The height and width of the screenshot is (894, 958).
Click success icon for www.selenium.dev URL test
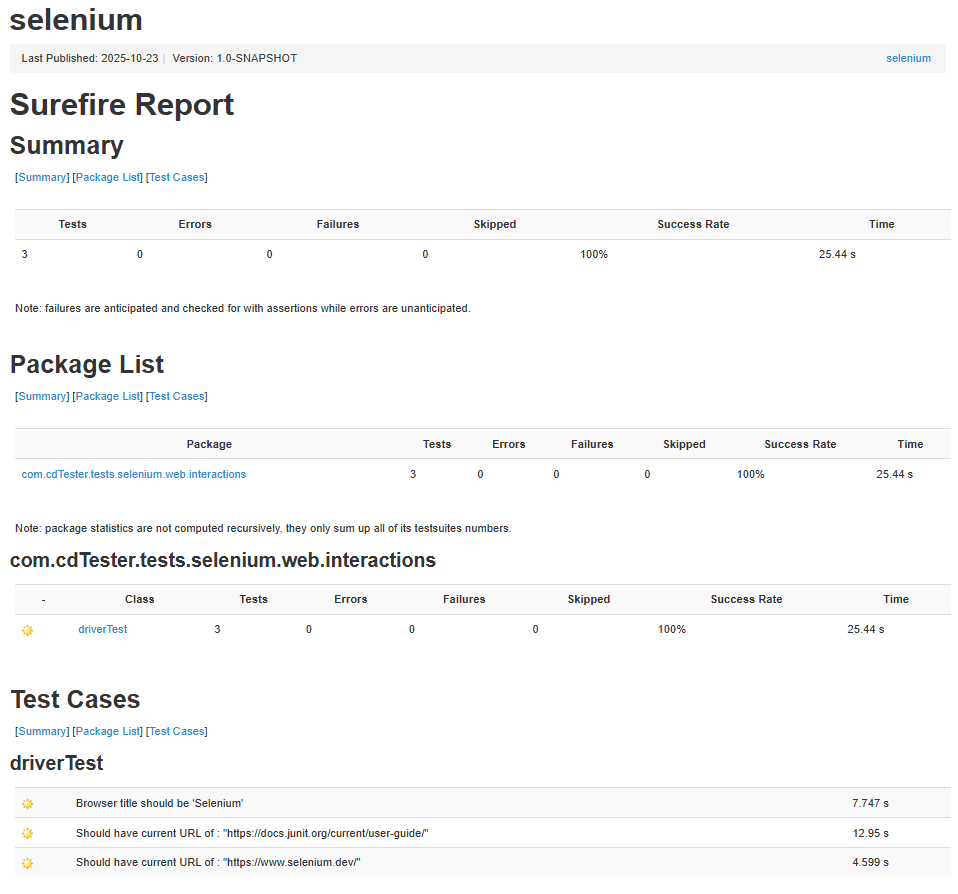(x=27, y=863)
